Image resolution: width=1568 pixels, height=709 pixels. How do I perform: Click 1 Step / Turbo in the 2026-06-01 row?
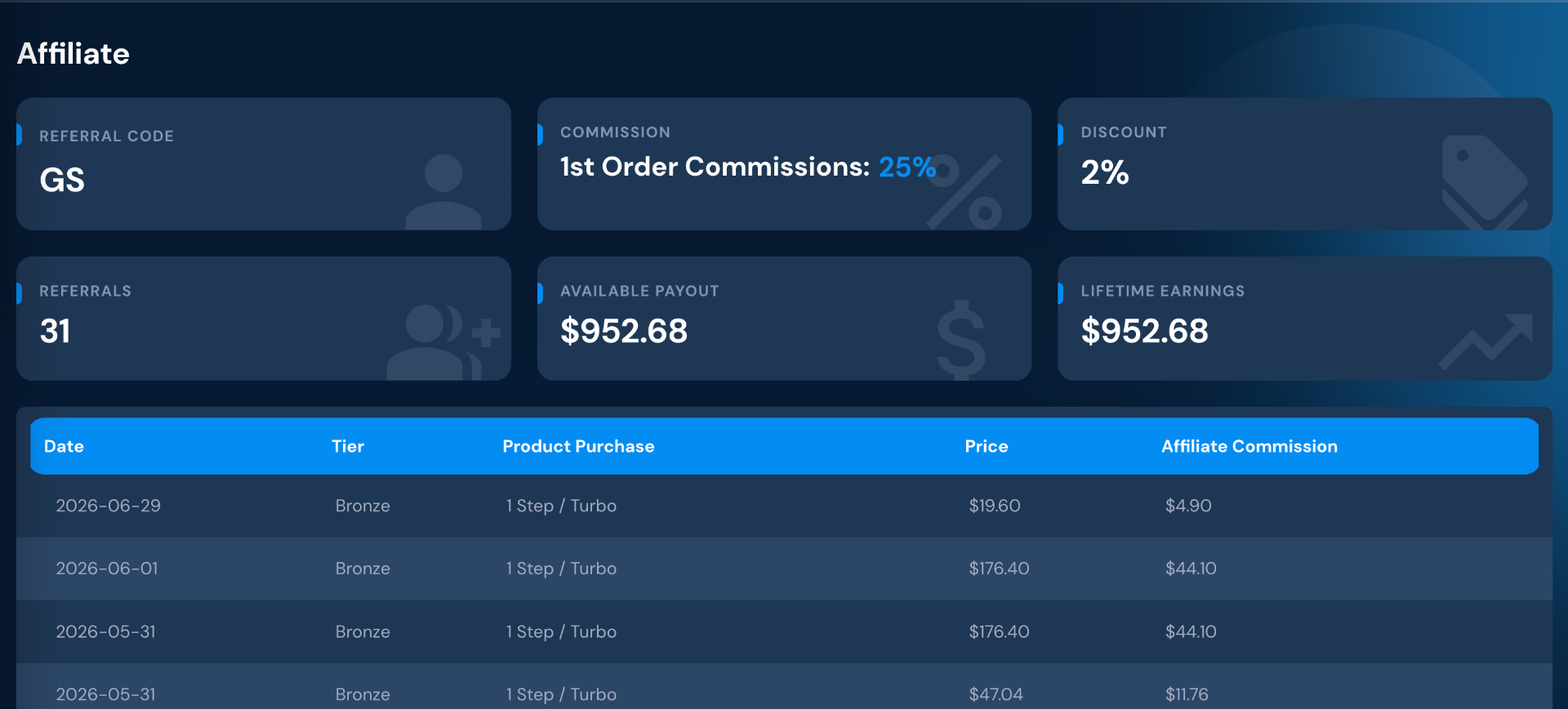[561, 569]
